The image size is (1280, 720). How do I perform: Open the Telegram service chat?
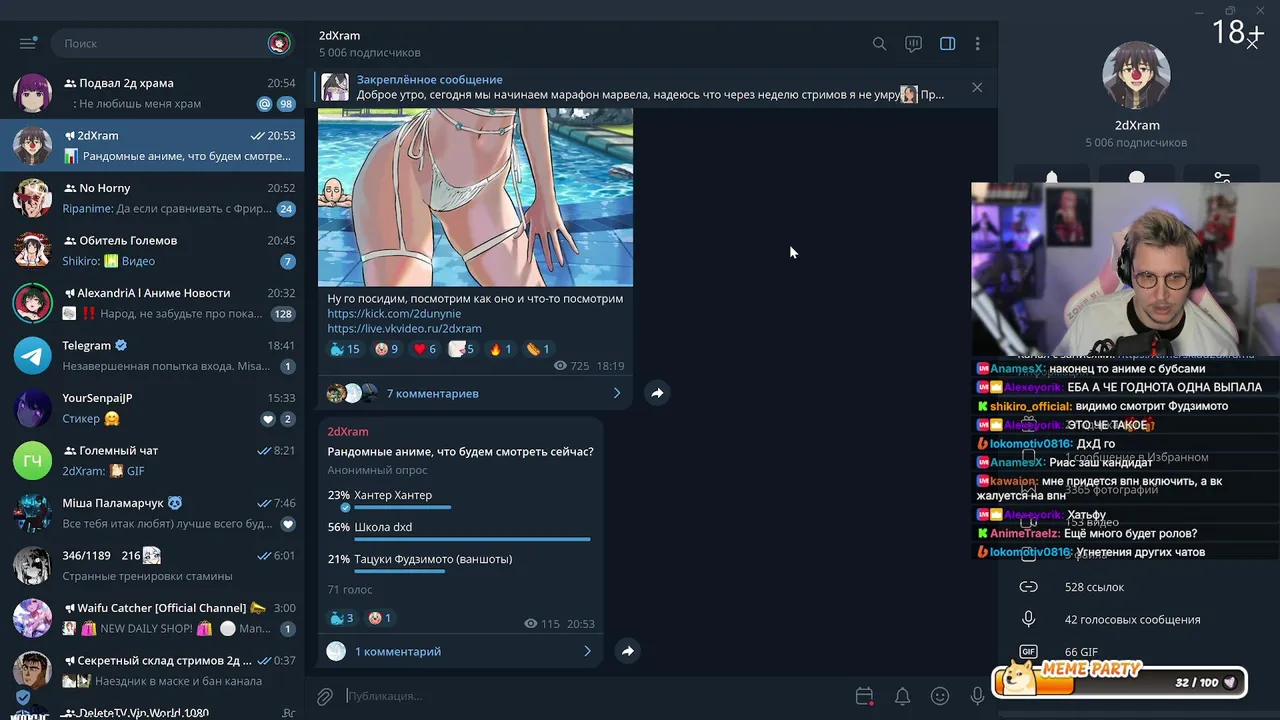click(152, 356)
